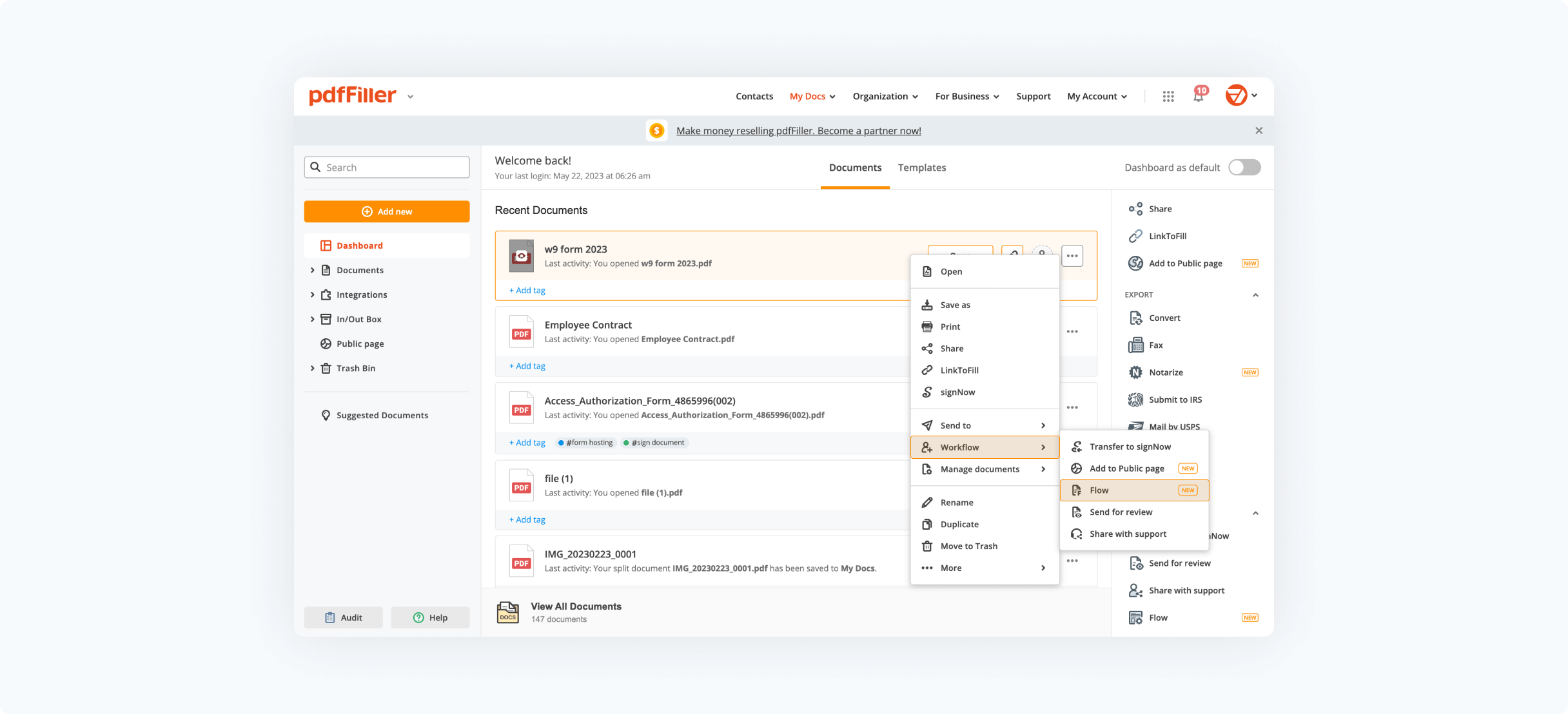Click the Notarize icon in right panel
Viewport: 1568px width, 714px height.
[1135, 372]
